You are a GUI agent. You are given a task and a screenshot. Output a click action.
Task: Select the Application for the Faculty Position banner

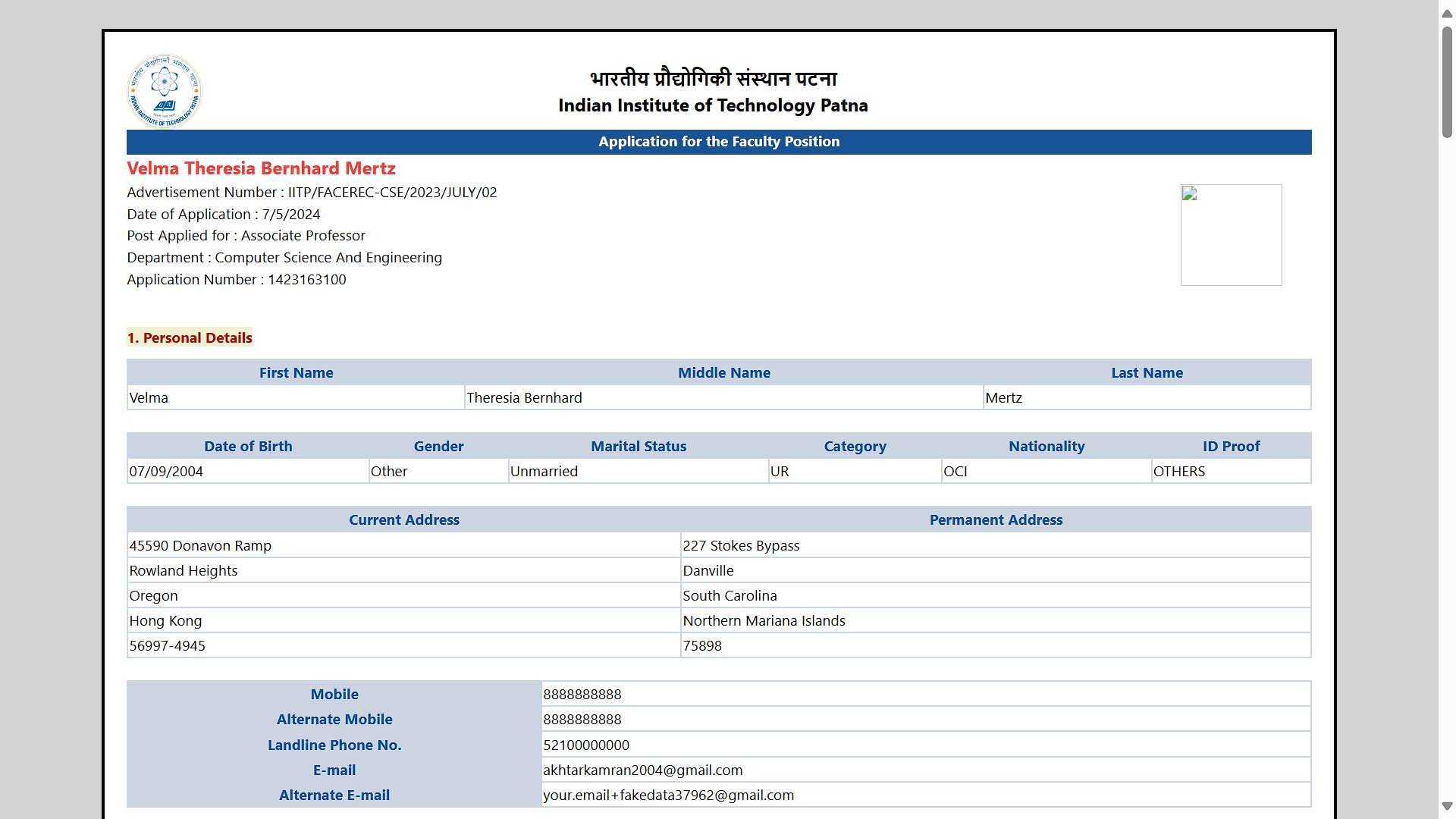click(718, 142)
